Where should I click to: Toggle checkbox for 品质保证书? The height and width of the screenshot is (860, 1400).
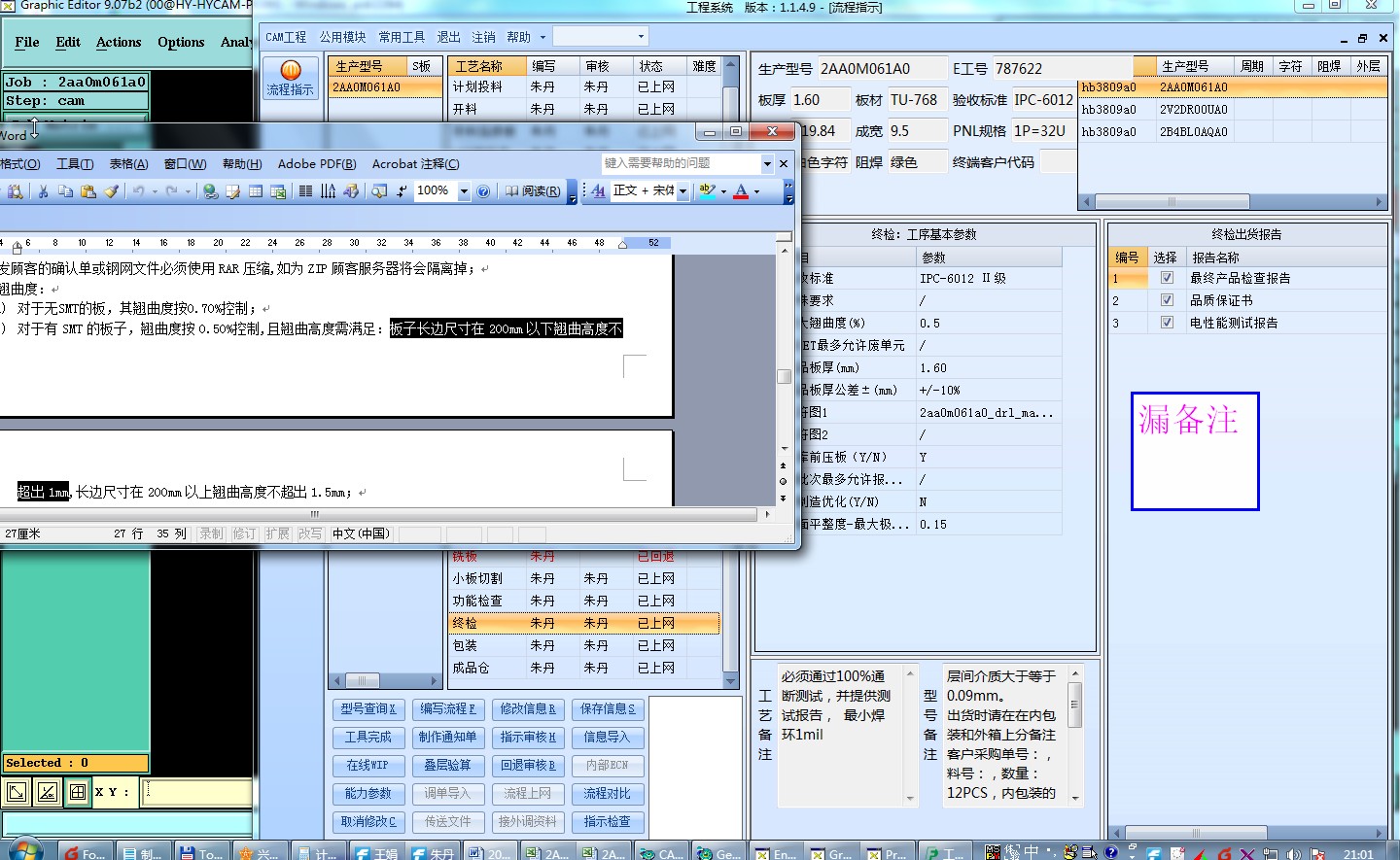pyautogui.click(x=1167, y=300)
